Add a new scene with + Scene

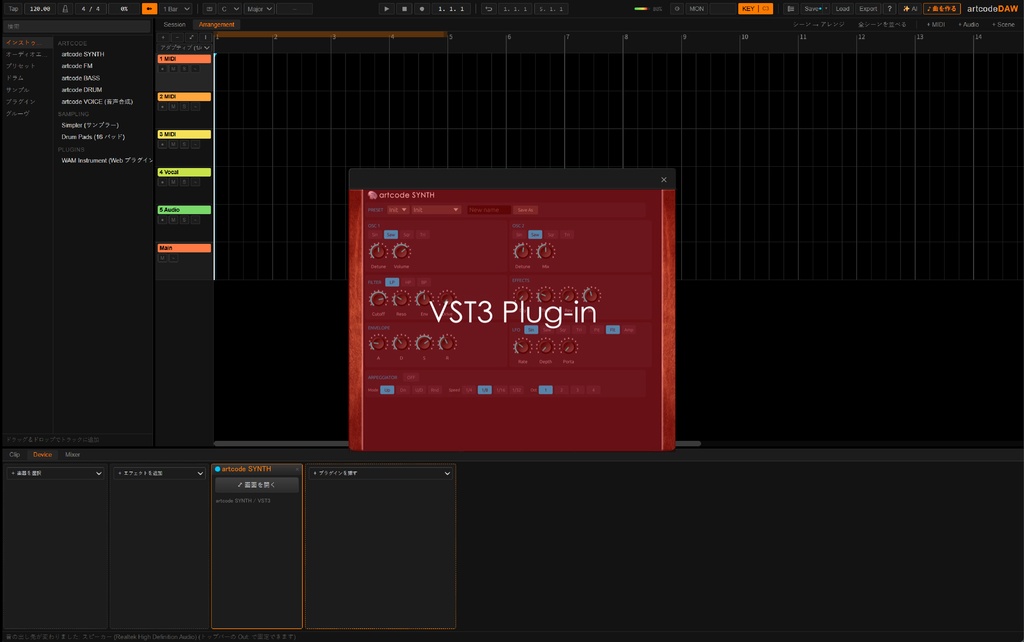coord(1003,24)
